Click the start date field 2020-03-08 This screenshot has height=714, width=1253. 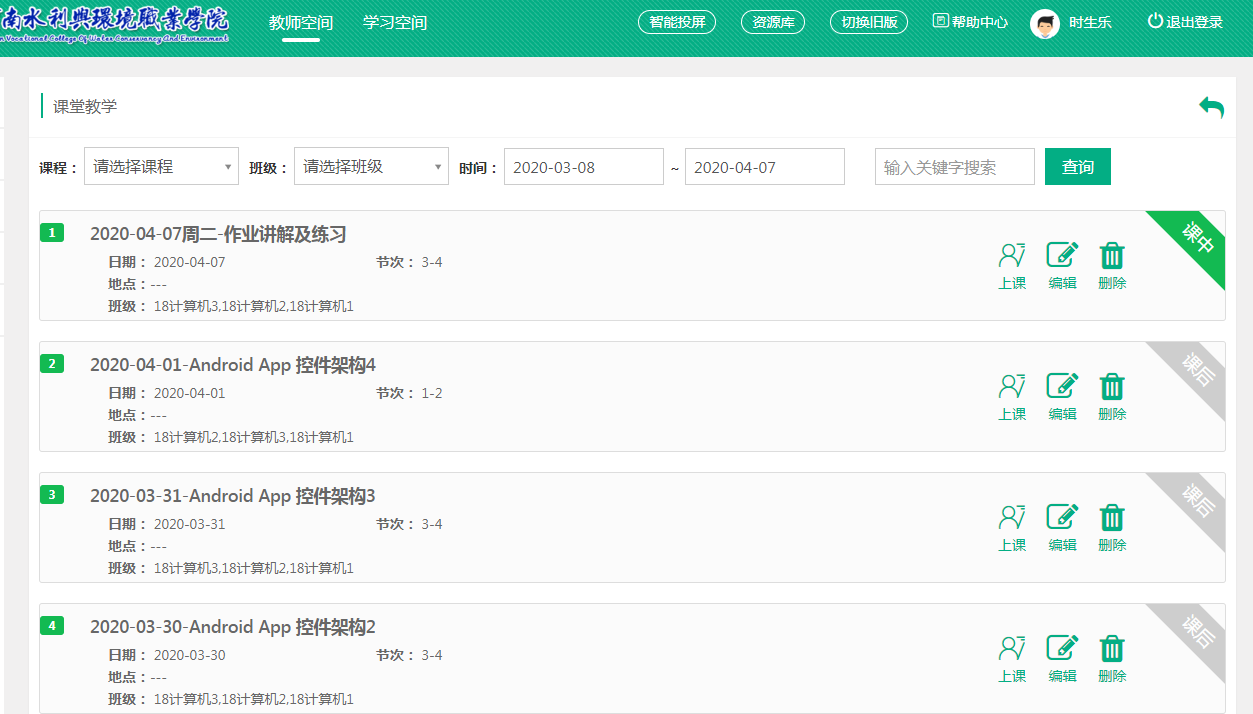(583, 167)
